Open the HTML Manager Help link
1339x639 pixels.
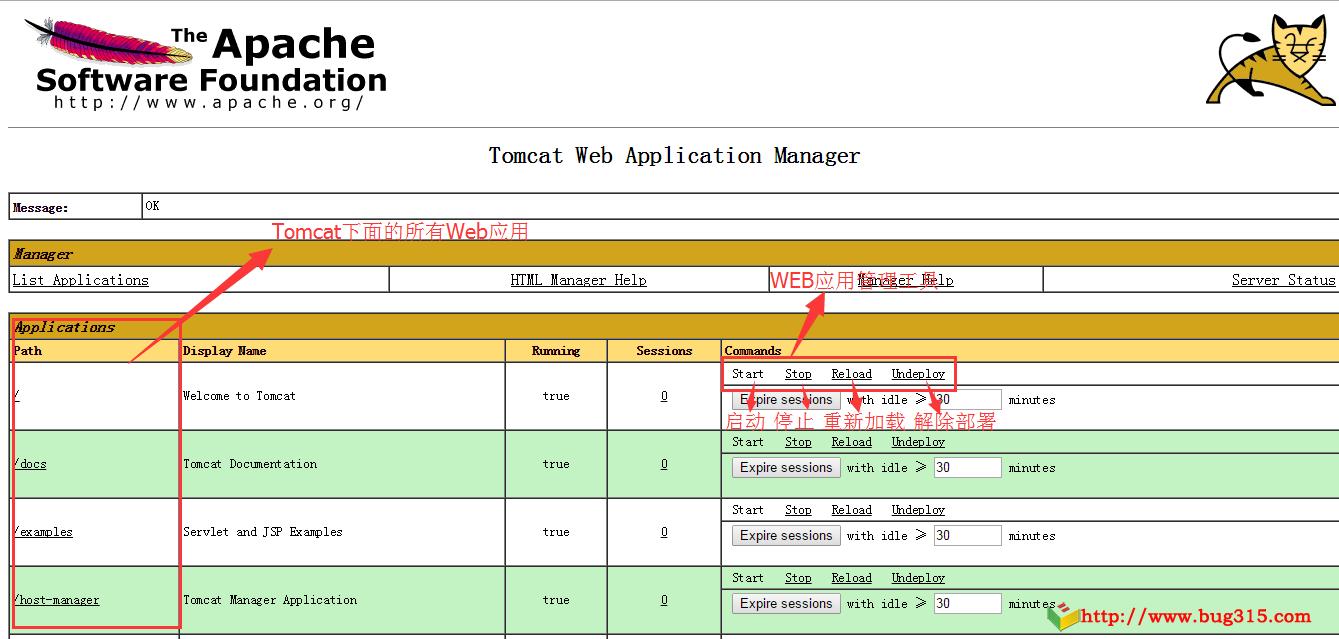(x=578, y=280)
